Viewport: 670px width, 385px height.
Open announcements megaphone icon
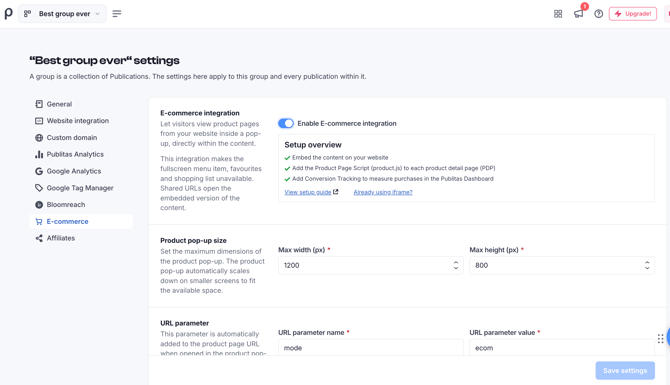coord(579,14)
